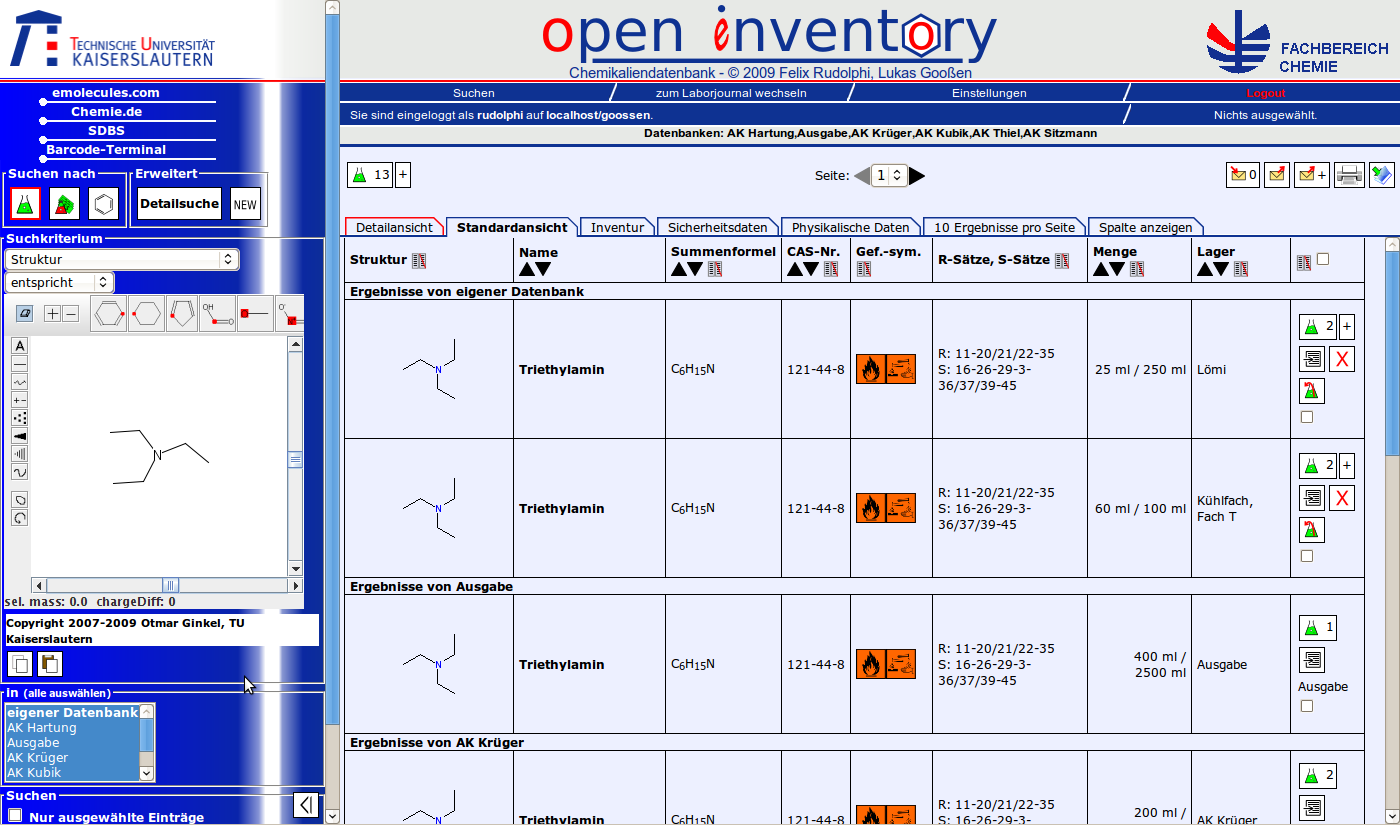Click the mail icon with plus sign
This screenshot has width=1400, height=826.
[x=1312, y=175]
